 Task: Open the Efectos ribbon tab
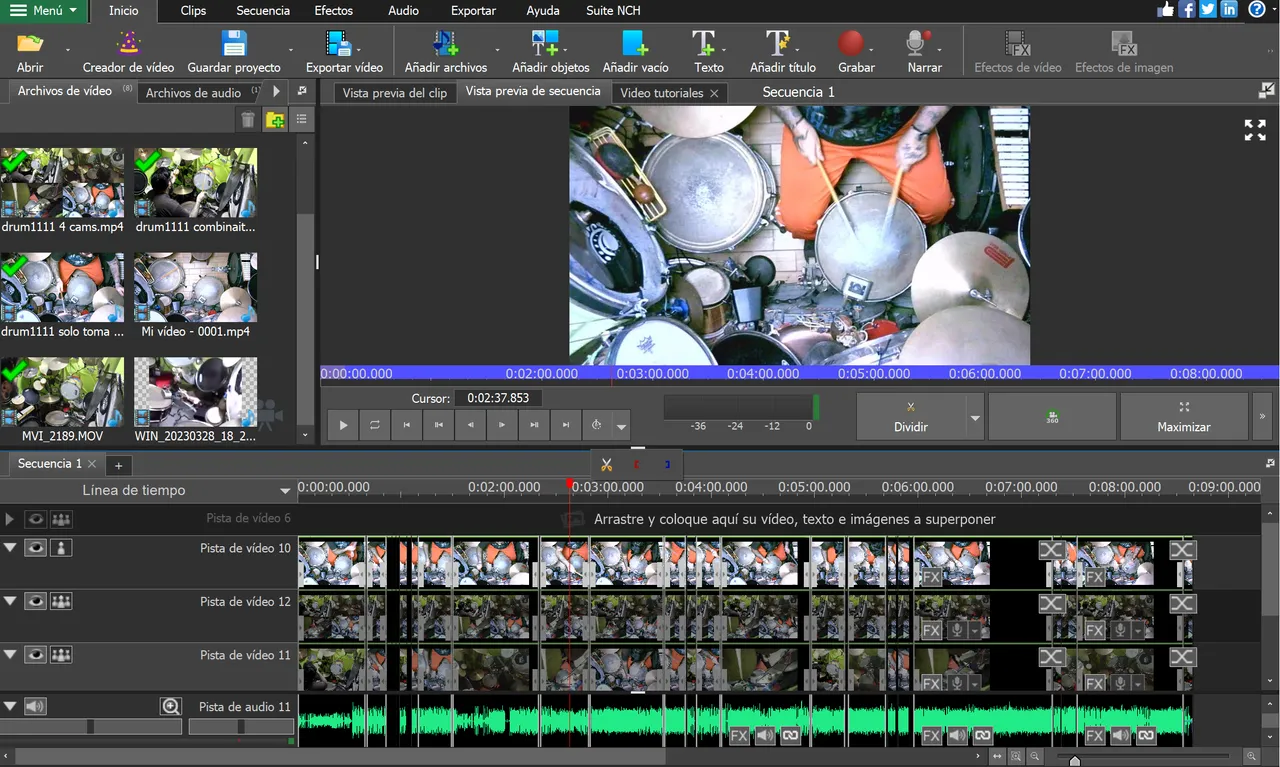point(333,11)
